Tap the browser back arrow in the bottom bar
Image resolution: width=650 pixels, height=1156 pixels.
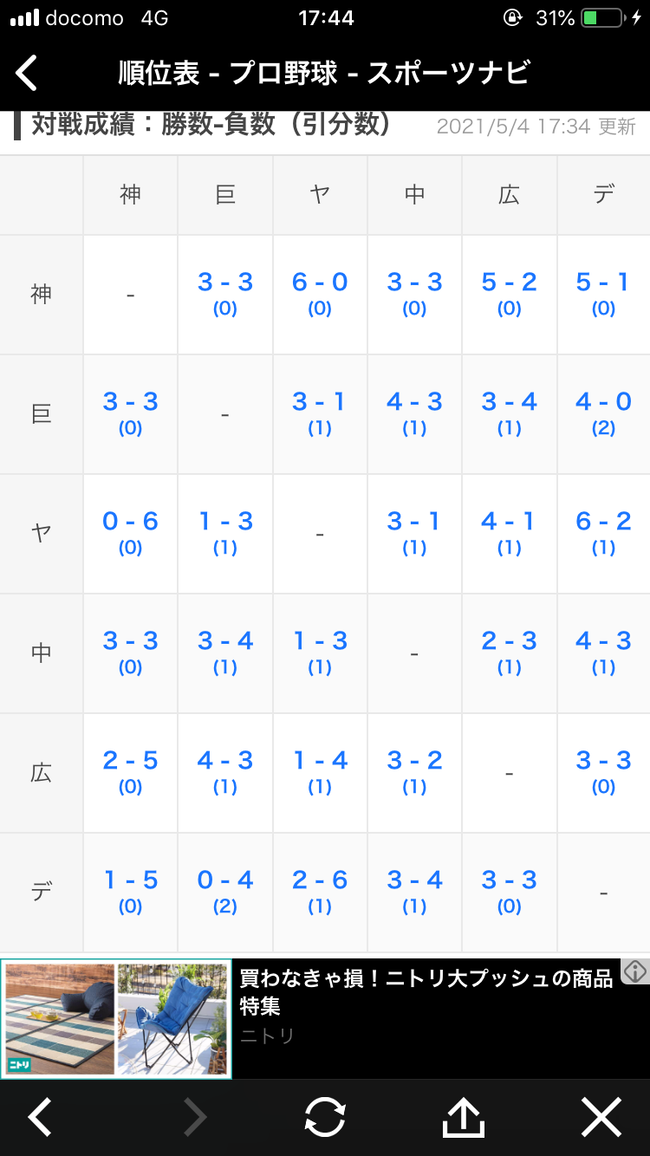pyautogui.click(x=39, y=1117)
